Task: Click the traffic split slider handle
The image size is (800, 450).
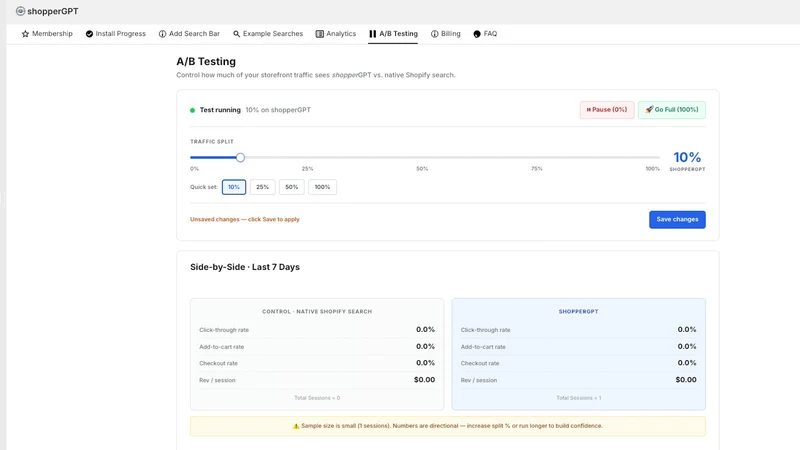Action: click(x=240, y=158)
